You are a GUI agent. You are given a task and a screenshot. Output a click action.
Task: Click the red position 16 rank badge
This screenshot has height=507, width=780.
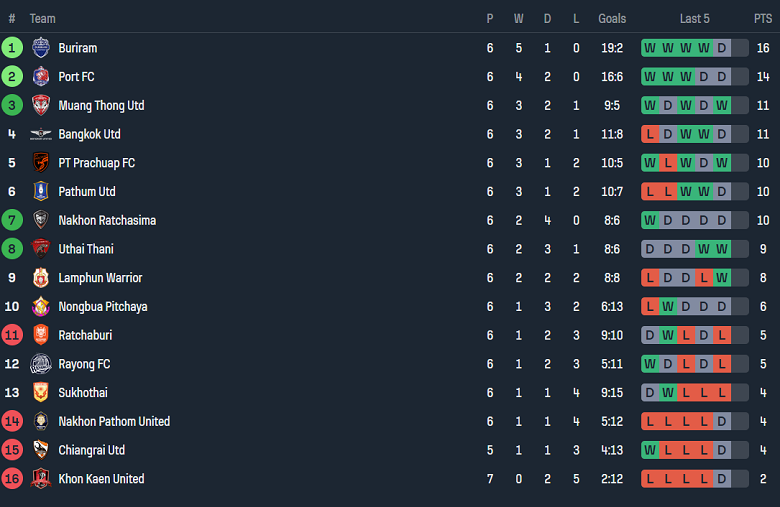coord(12,479)
